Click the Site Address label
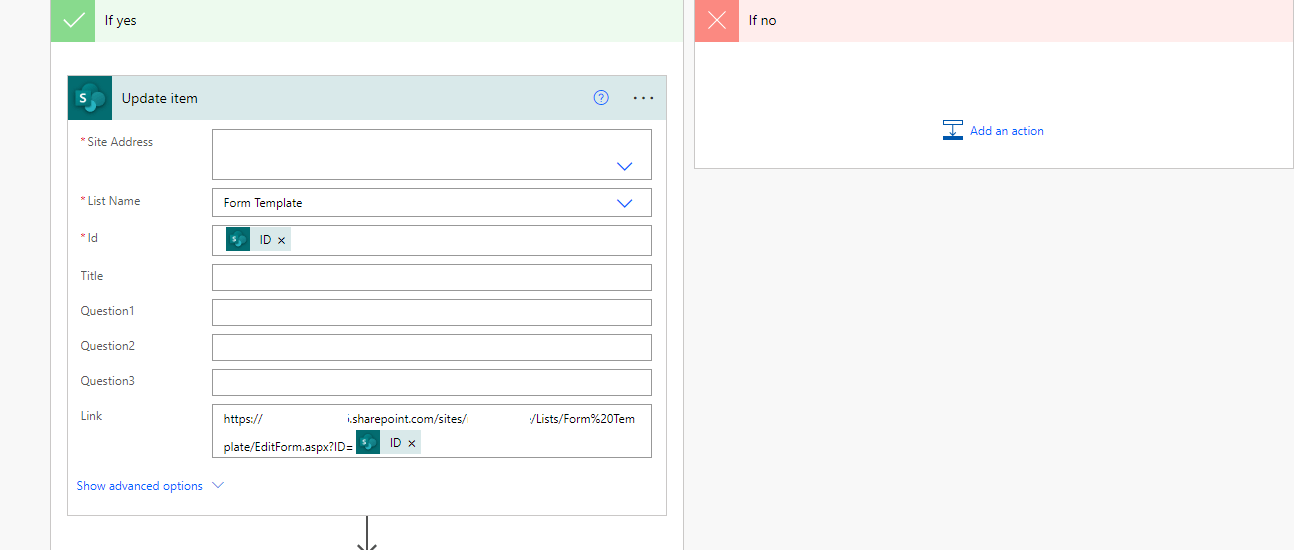This screenshot has width=1294, height=550. [120, 142]
